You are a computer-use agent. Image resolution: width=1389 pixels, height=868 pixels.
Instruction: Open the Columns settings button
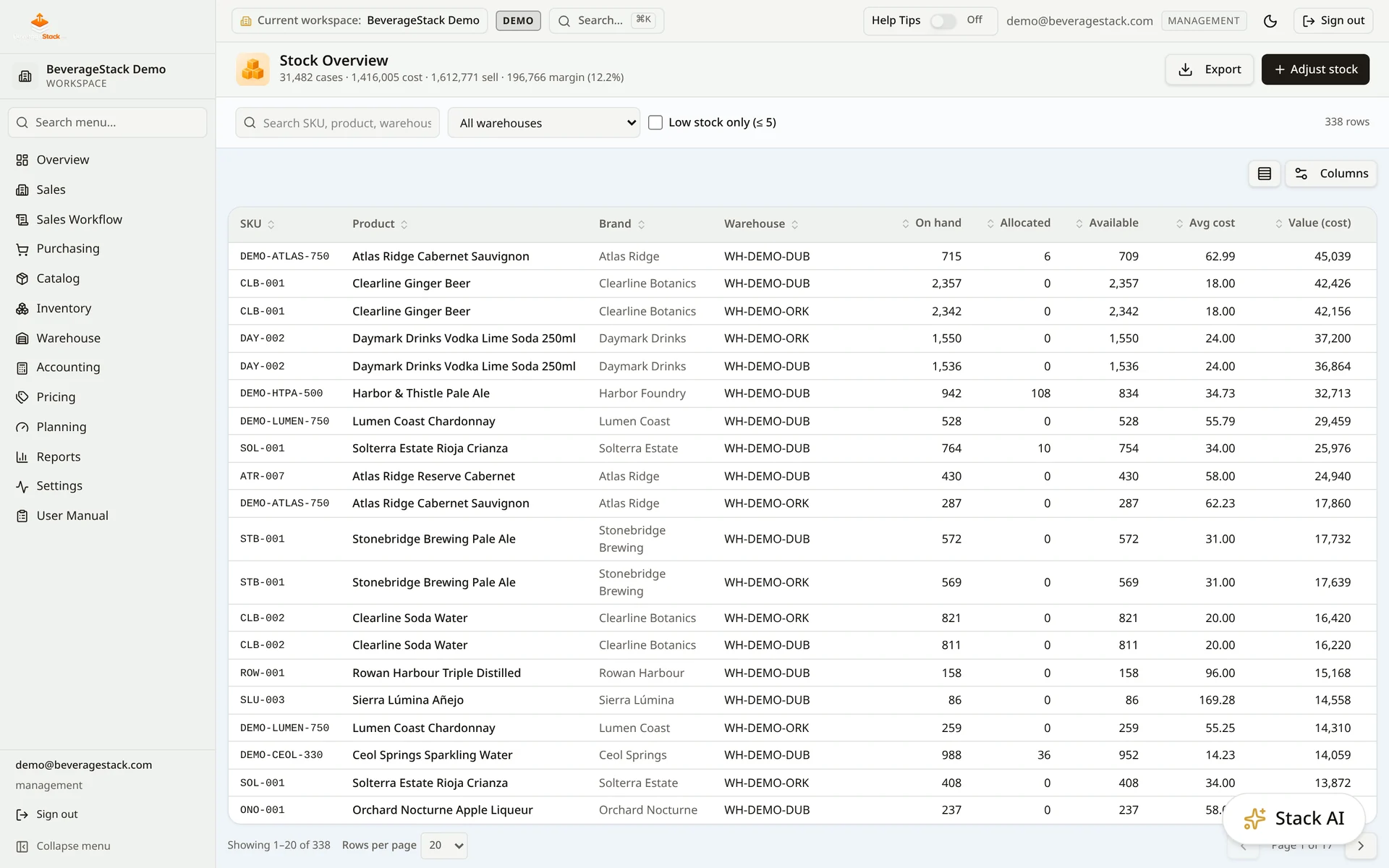[1331, 174]
